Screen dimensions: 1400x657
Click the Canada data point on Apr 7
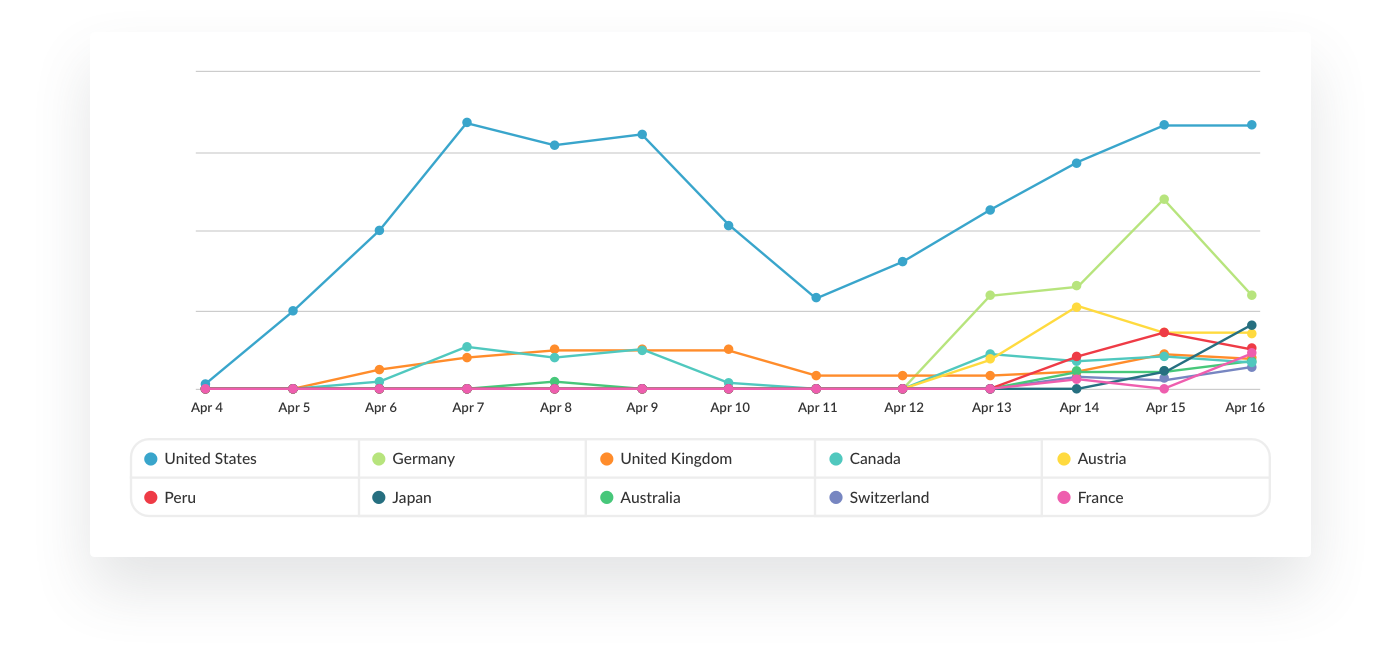(x=467, y=347)
